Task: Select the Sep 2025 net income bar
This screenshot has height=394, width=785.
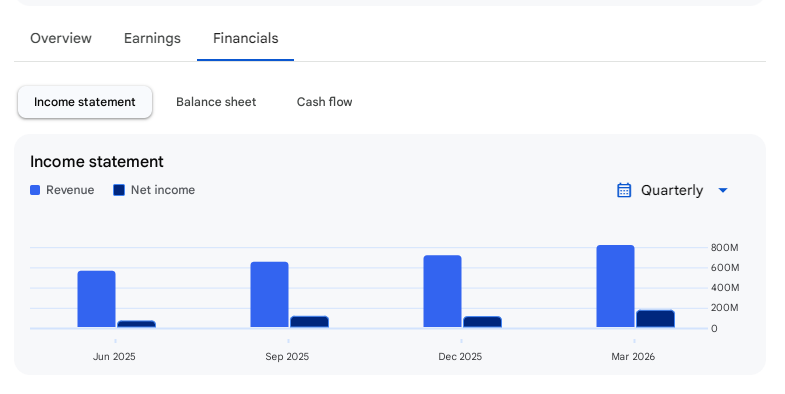Action: pyautogui.click(x=309, y=322)
